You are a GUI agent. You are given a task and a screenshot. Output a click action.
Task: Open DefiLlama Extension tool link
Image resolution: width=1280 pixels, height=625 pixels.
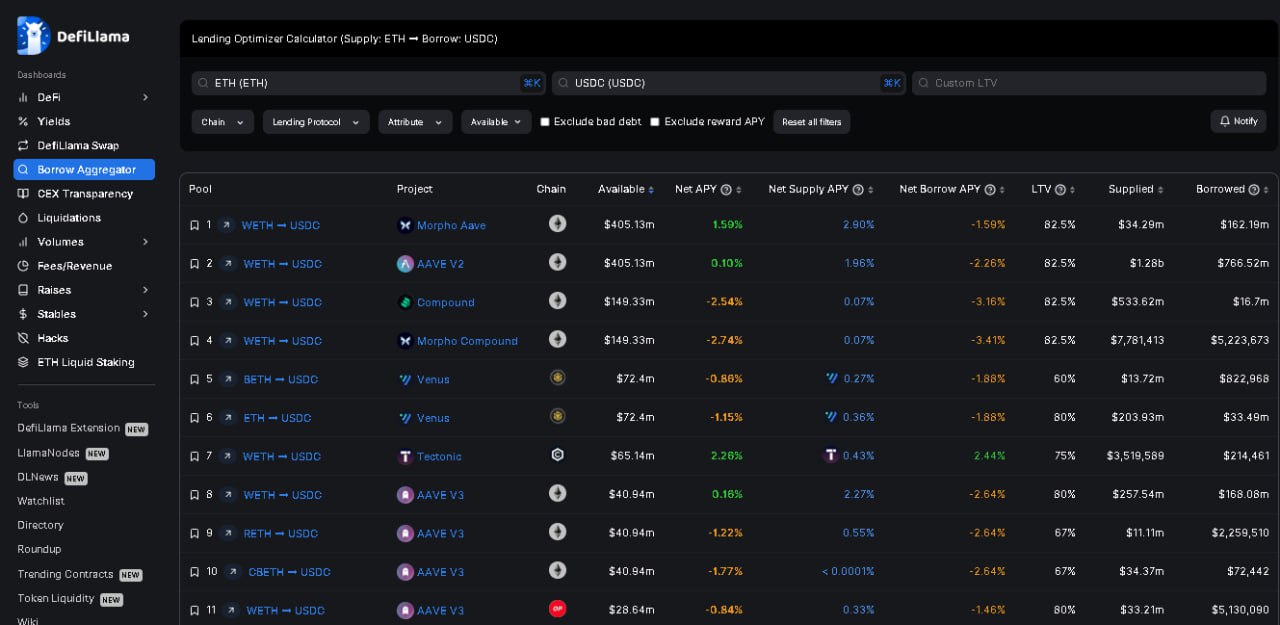point(68,428)
